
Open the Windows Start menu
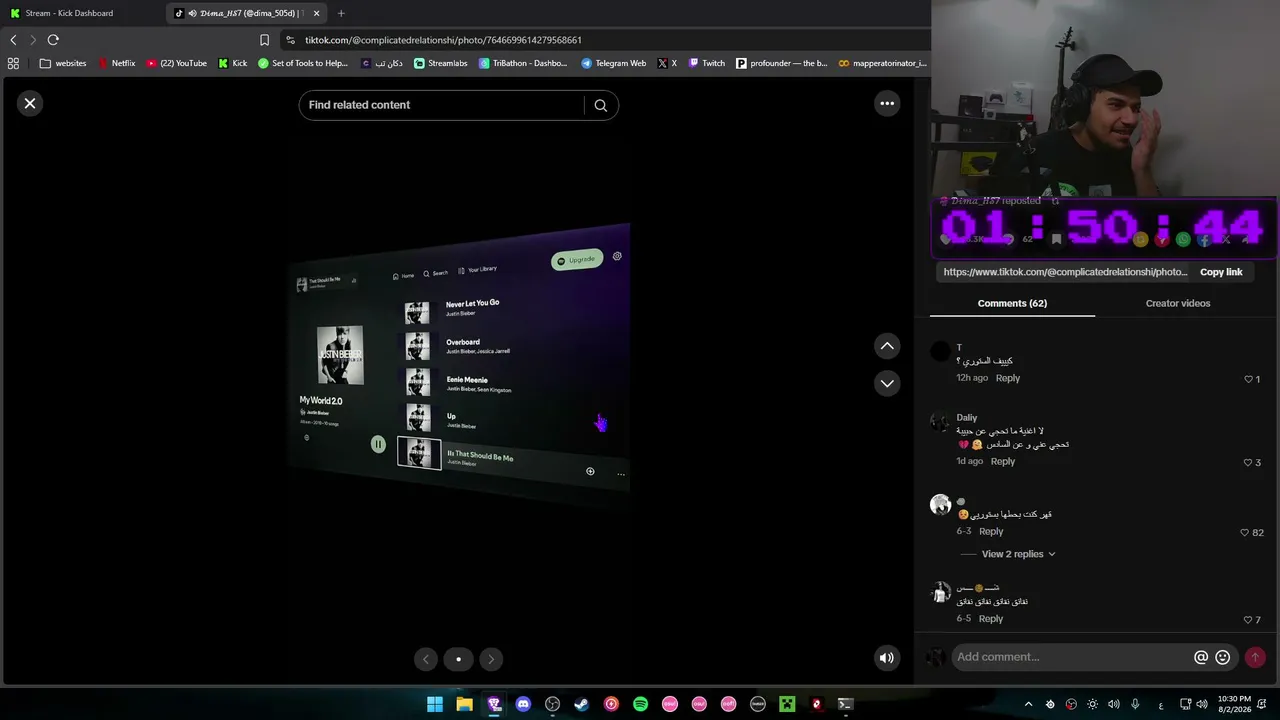click(435, 704)
